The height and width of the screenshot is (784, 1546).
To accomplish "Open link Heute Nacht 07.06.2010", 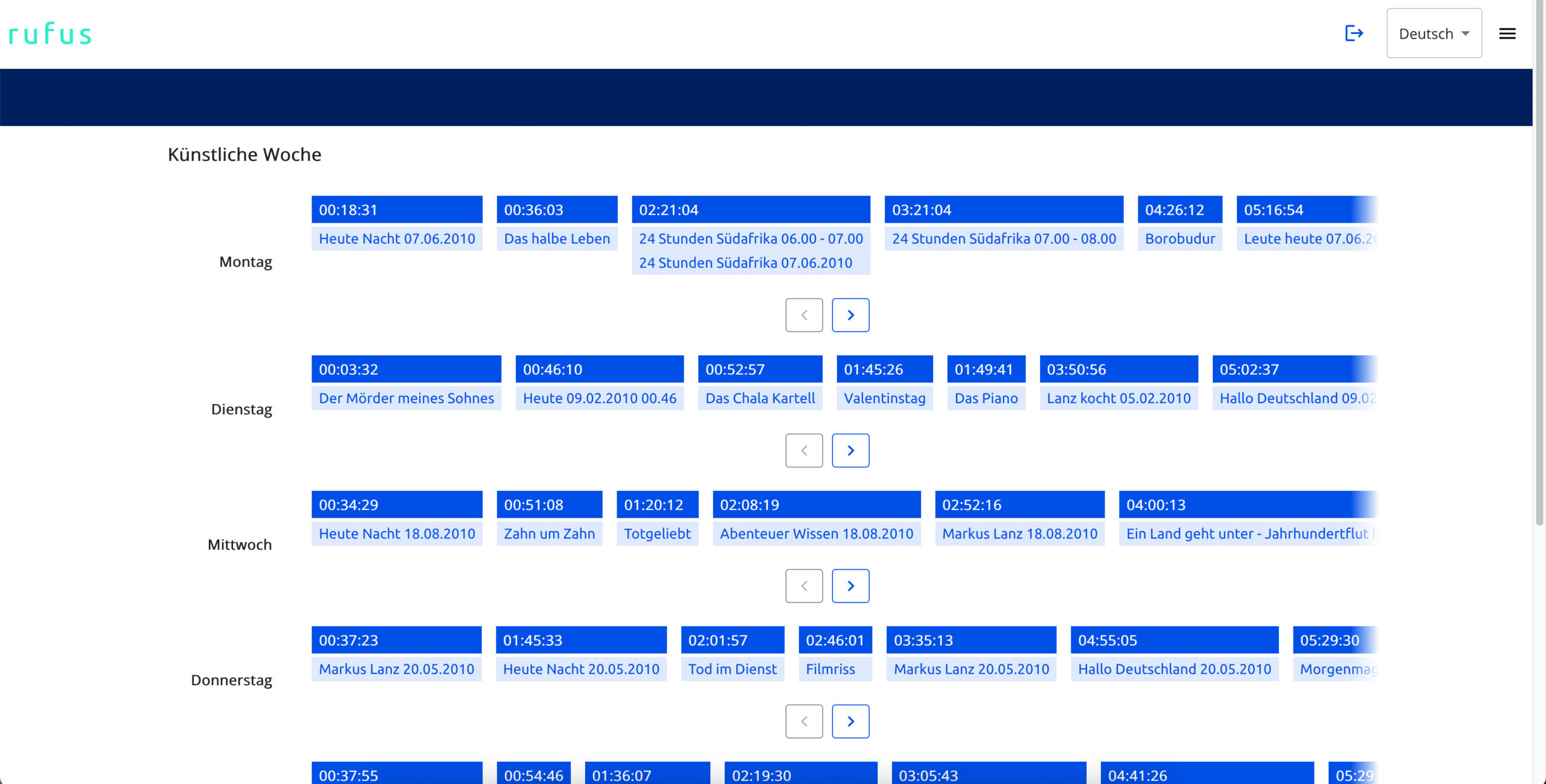I will (x=397, y=239).
